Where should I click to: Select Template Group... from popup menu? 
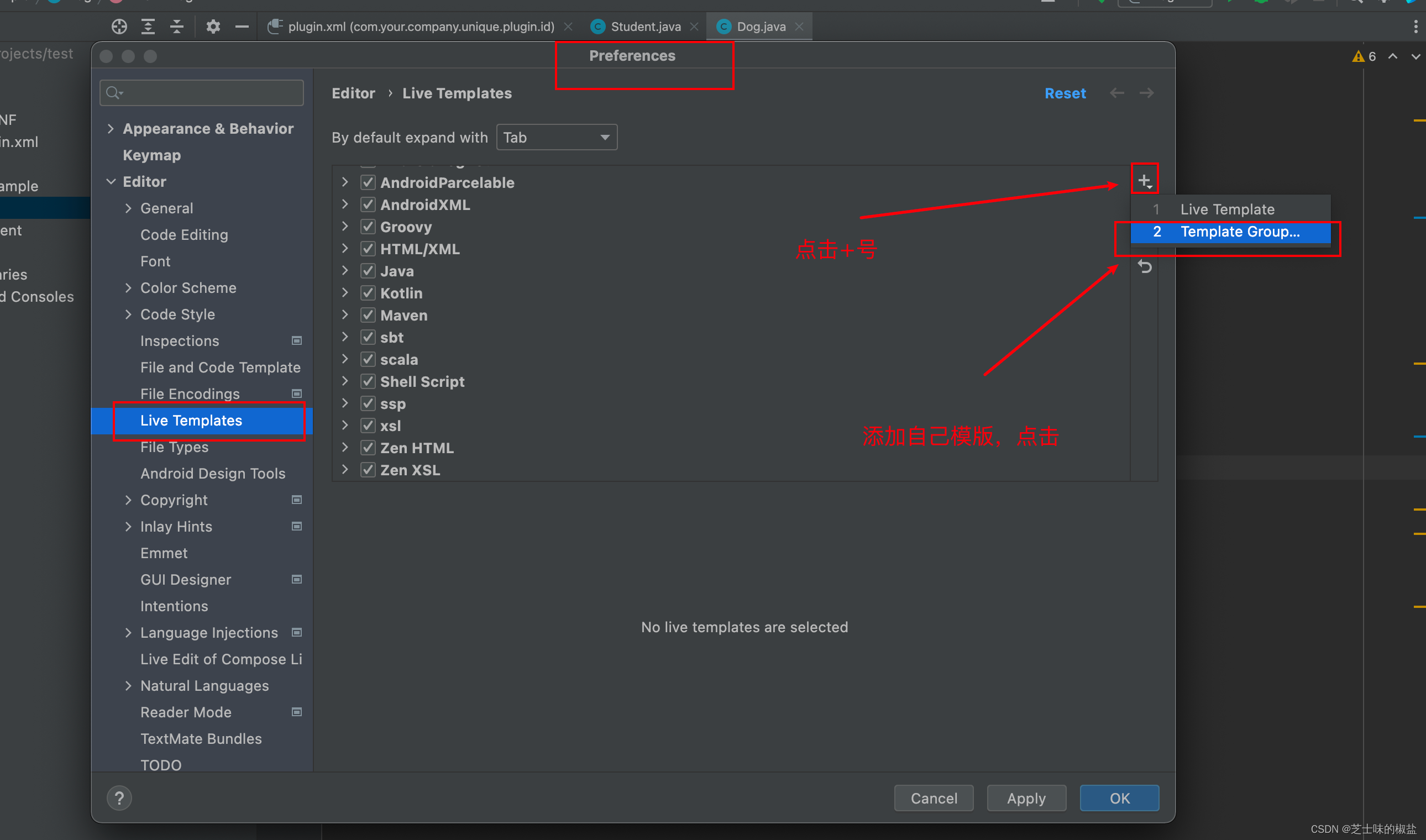[x=1239, y=232]
